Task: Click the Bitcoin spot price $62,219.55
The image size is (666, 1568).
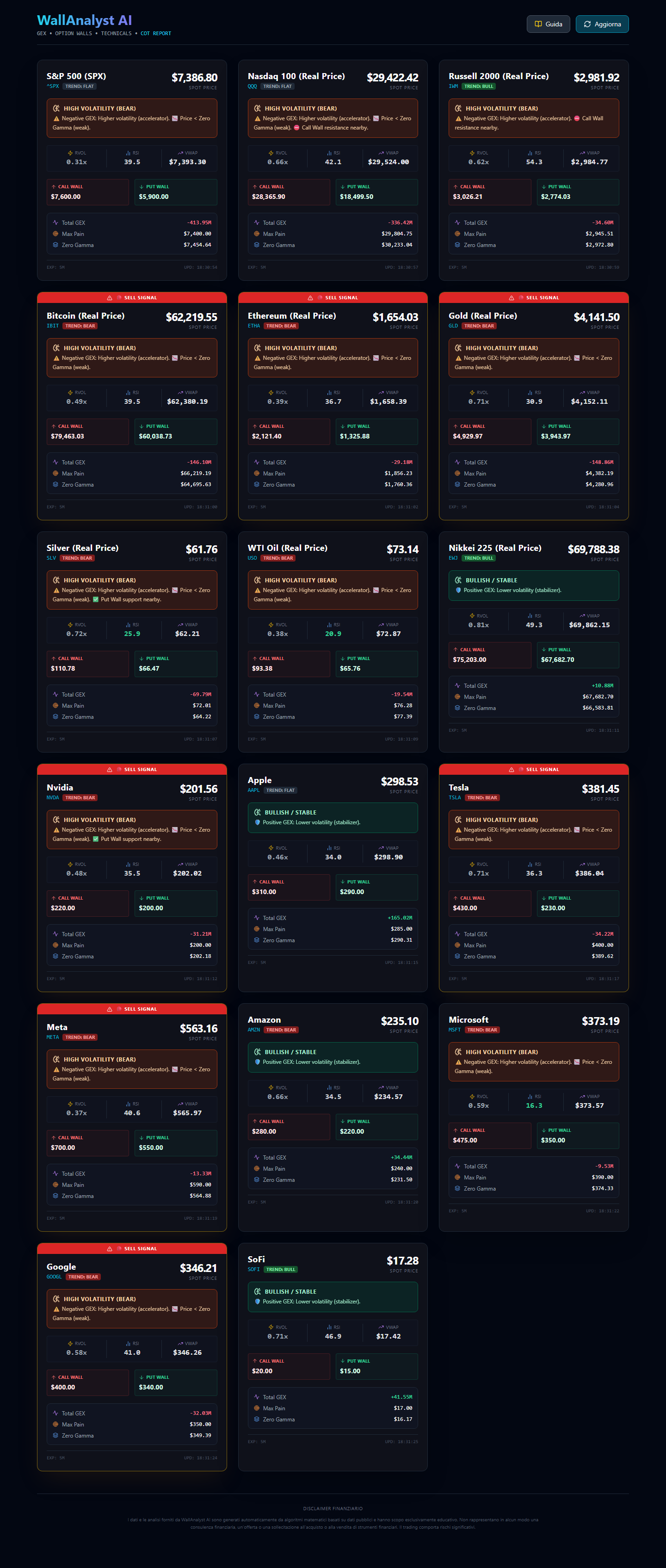Action: (191, 317)
